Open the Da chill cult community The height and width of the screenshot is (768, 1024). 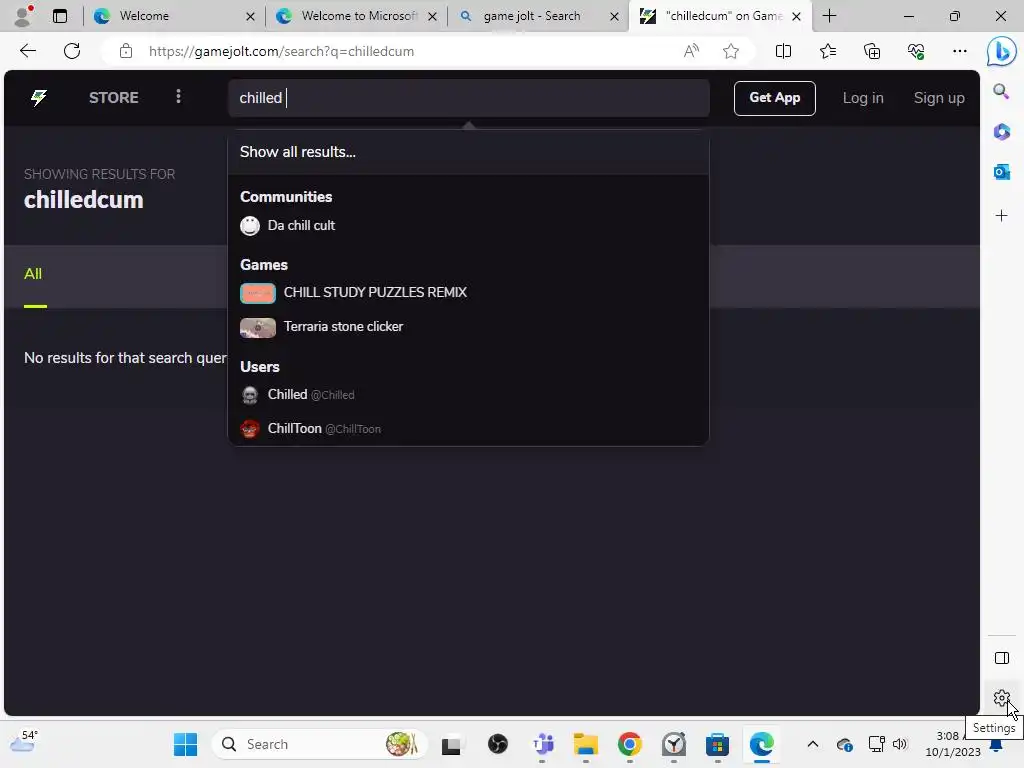(301, 225)
